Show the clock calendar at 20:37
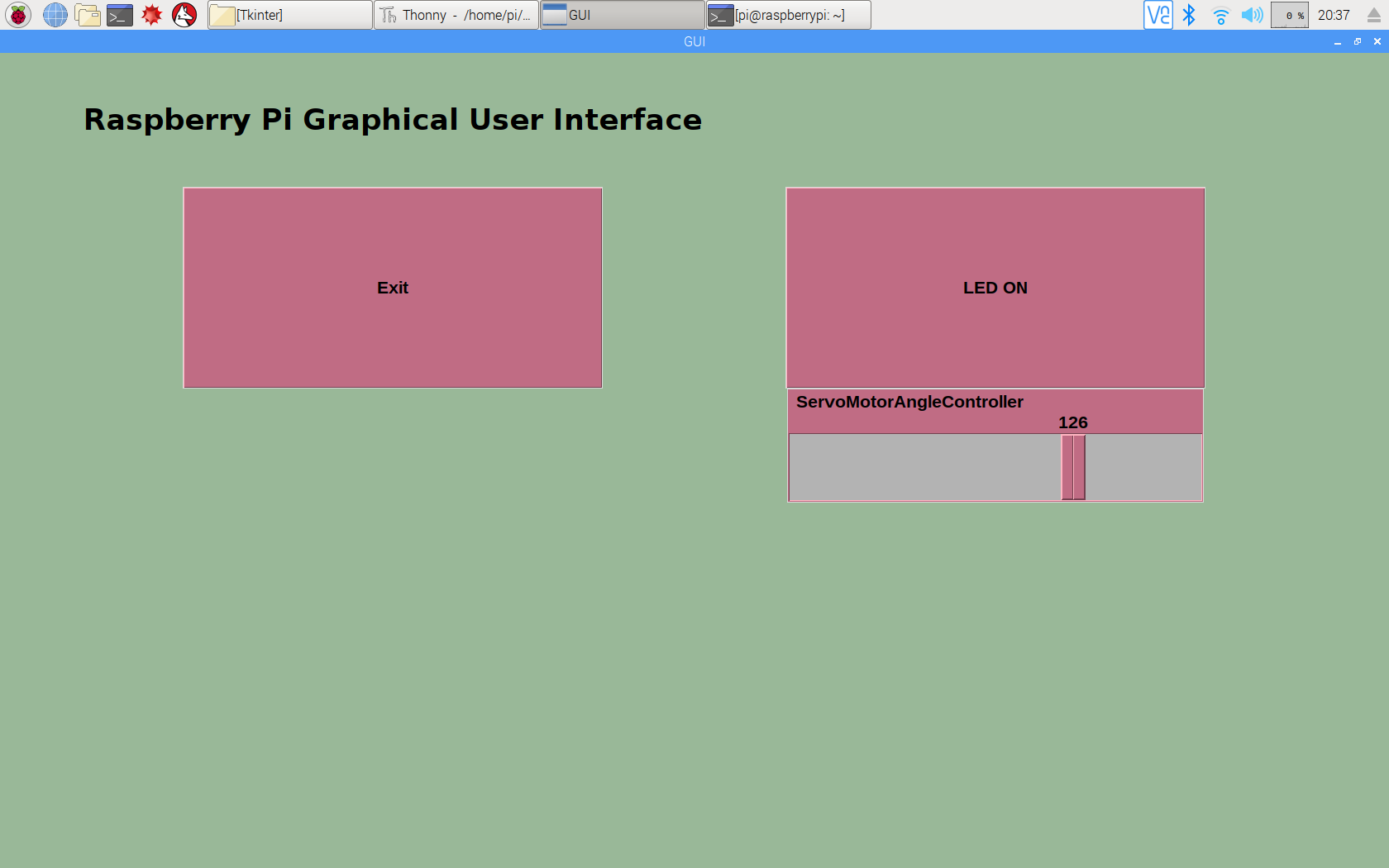Image resolution: width=1389 pixels, height=868 pixels. pos(1334,15)
